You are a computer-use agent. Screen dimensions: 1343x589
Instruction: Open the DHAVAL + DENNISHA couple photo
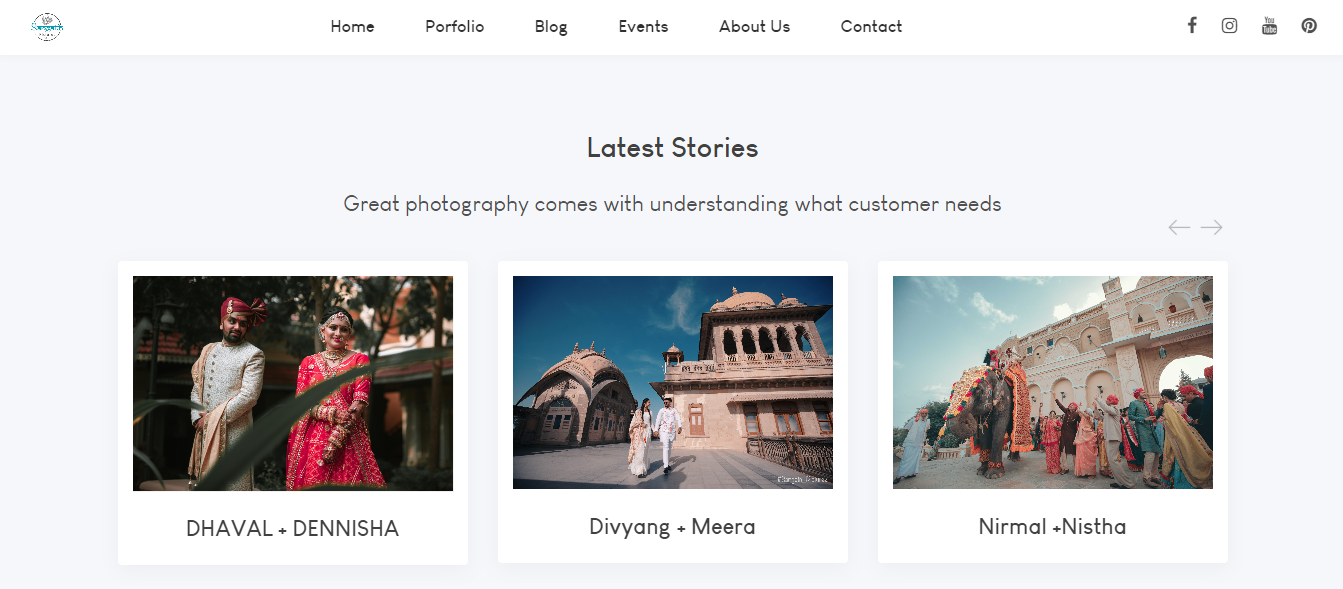click(293, 383)
